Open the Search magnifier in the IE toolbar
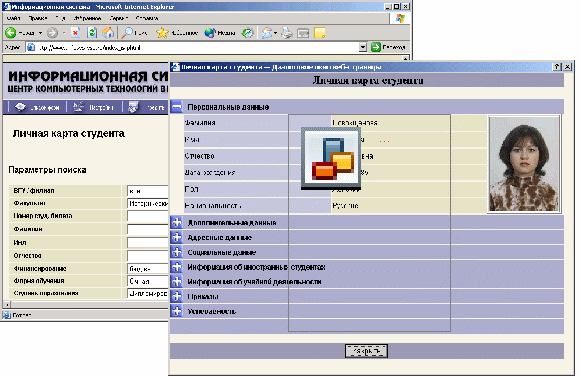This screenshot has width=581, height=377. pos(127,33)
